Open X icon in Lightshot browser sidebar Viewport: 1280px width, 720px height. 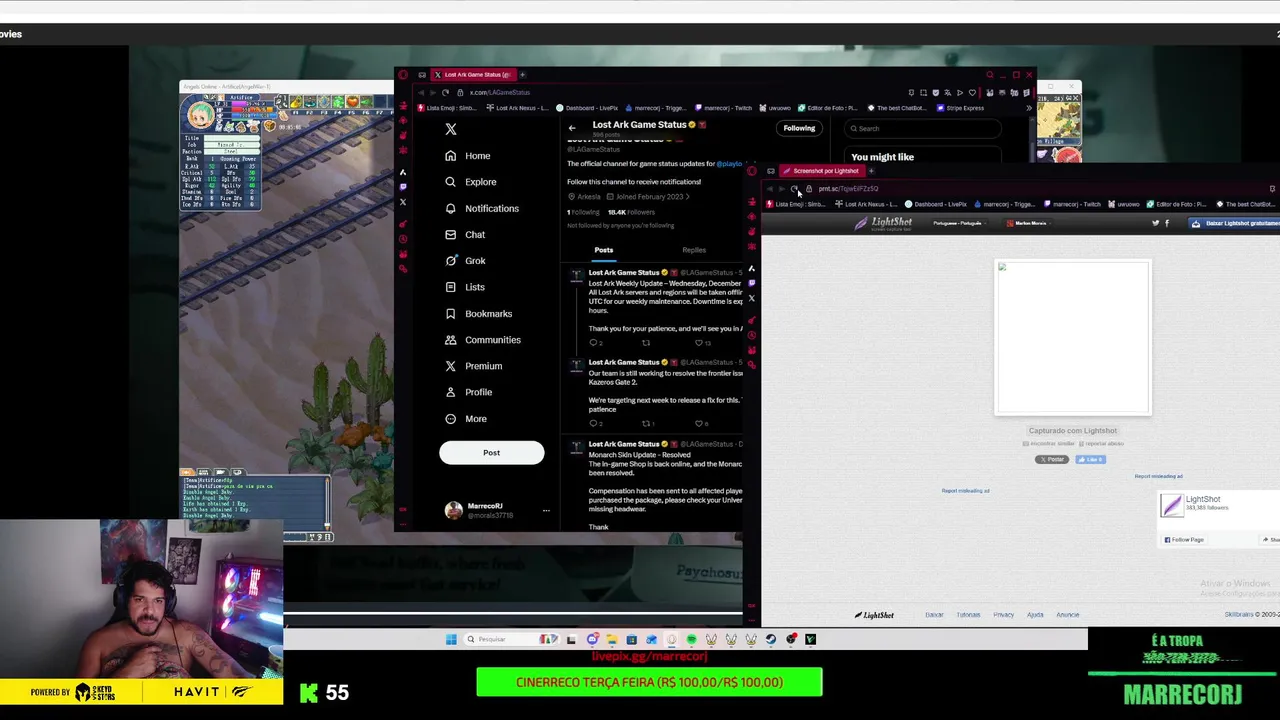click(x=752, y=298)
